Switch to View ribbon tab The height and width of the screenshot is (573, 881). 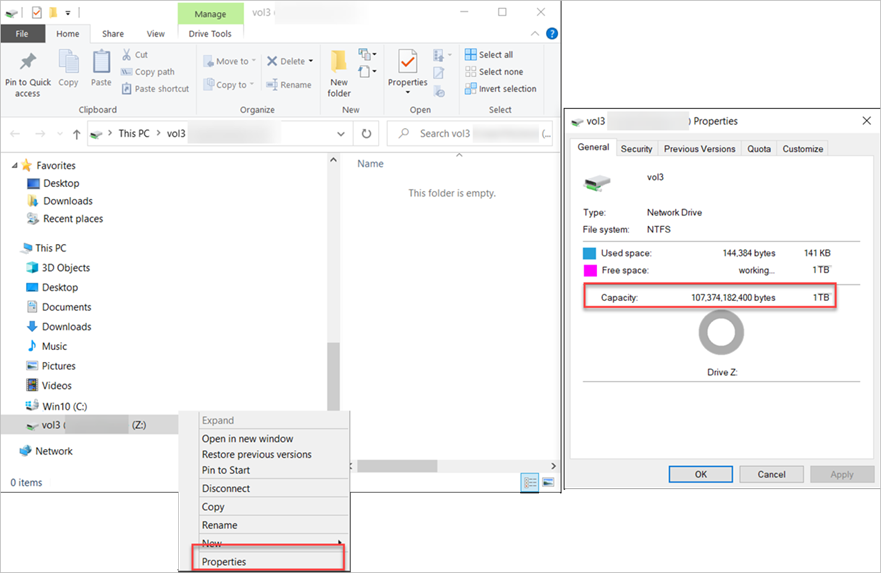pyautogui.click(x=156, y=34)
